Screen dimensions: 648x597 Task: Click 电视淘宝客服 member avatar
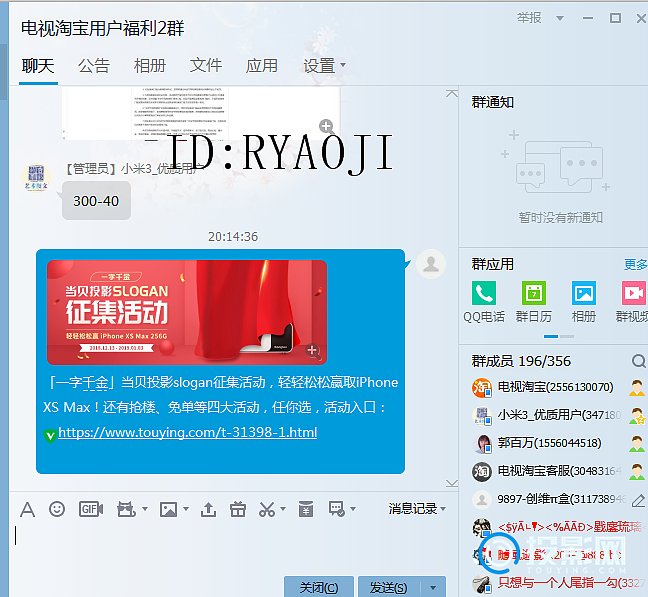(x=481, y=471)
